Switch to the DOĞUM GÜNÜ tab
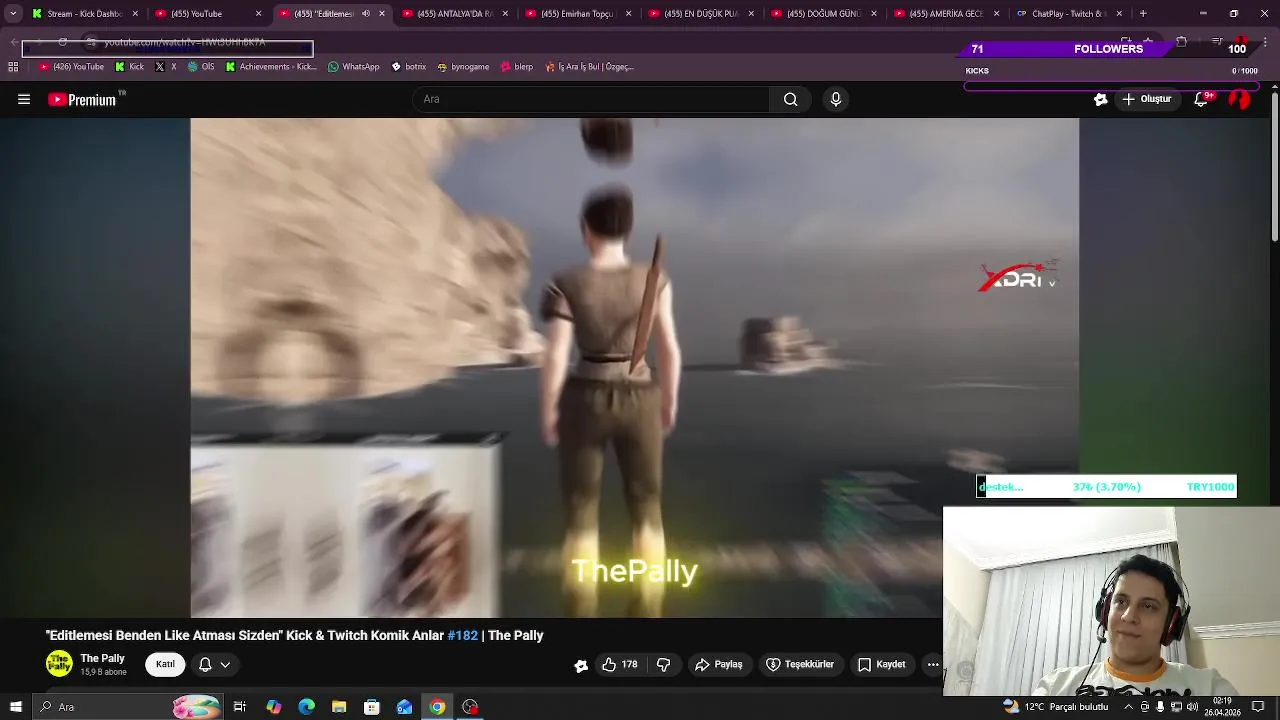 [825, 14]
